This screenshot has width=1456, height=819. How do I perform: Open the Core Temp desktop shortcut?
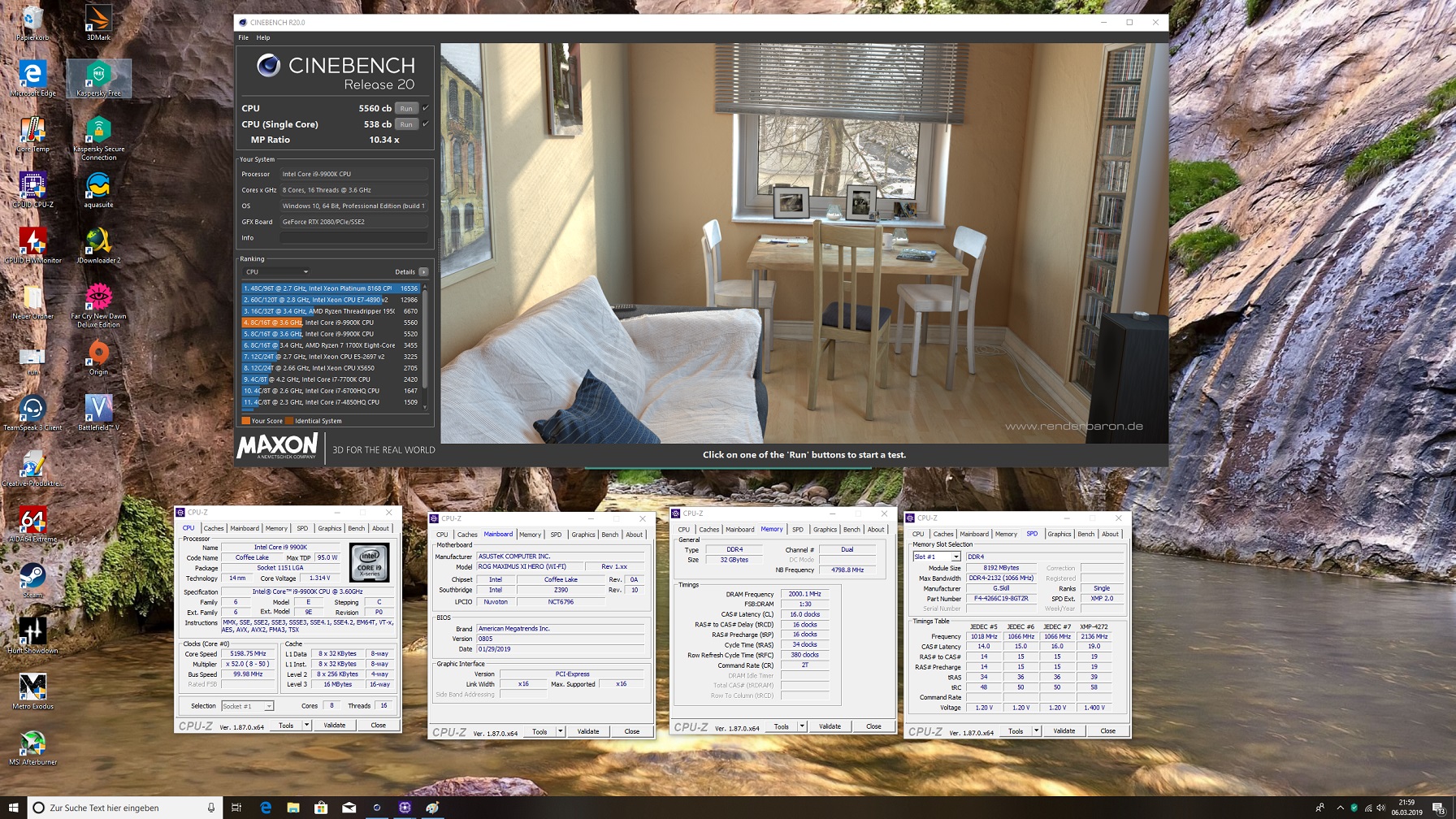click(x=32, y=135)
